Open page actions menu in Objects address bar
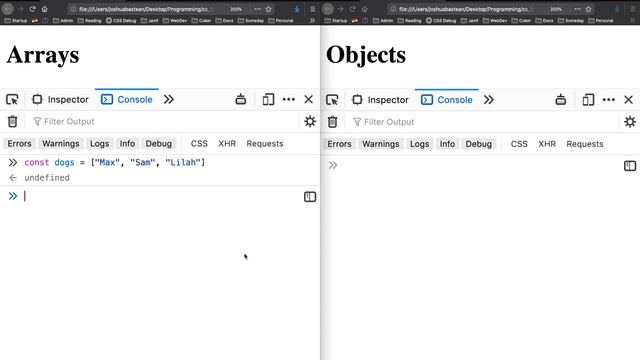Viewport: 640px width, 360px height. point(577,9)
